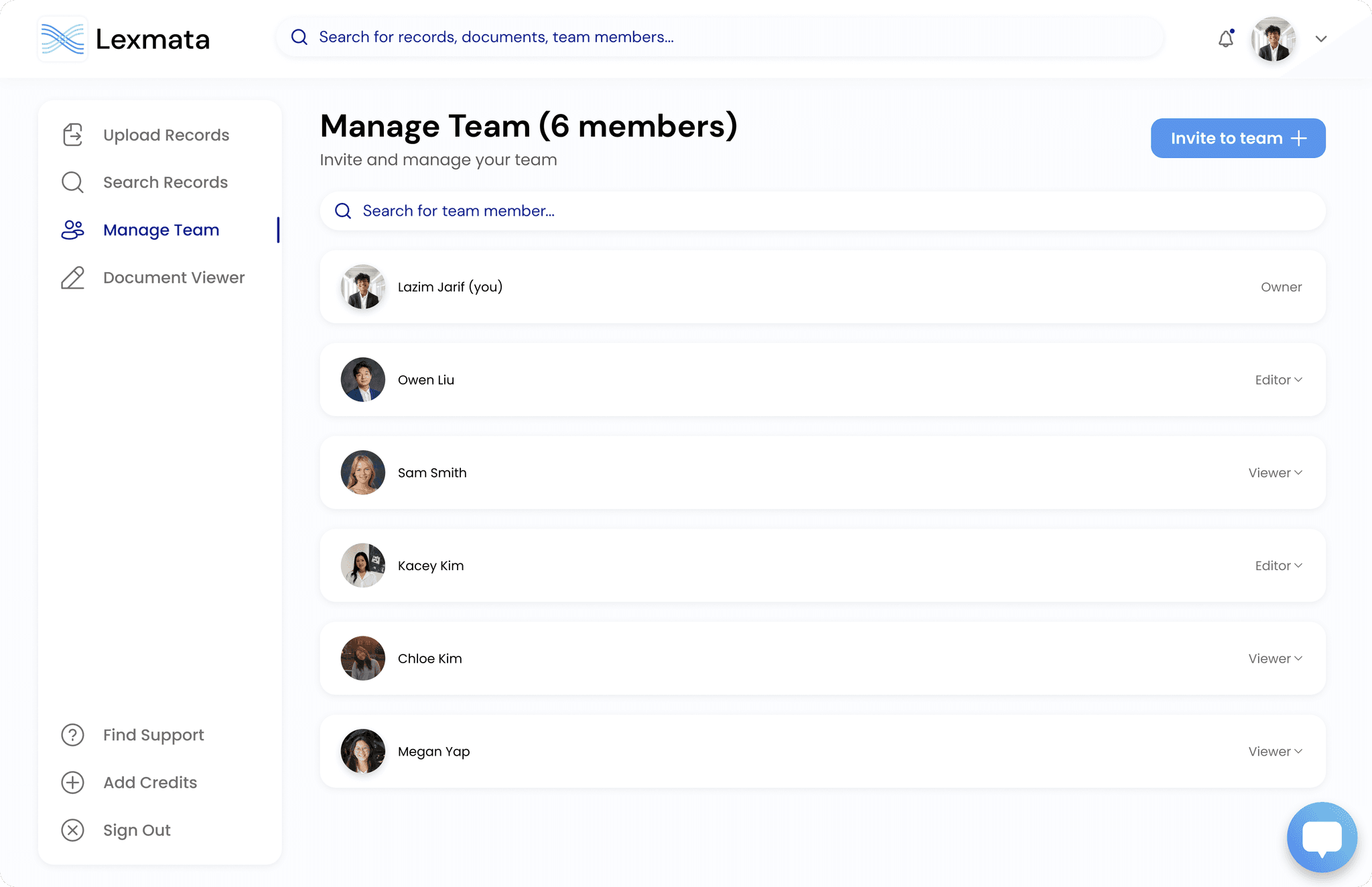Click the Search for team member field
Screen dimensions: 1372x887
click(x=822, y=211)
